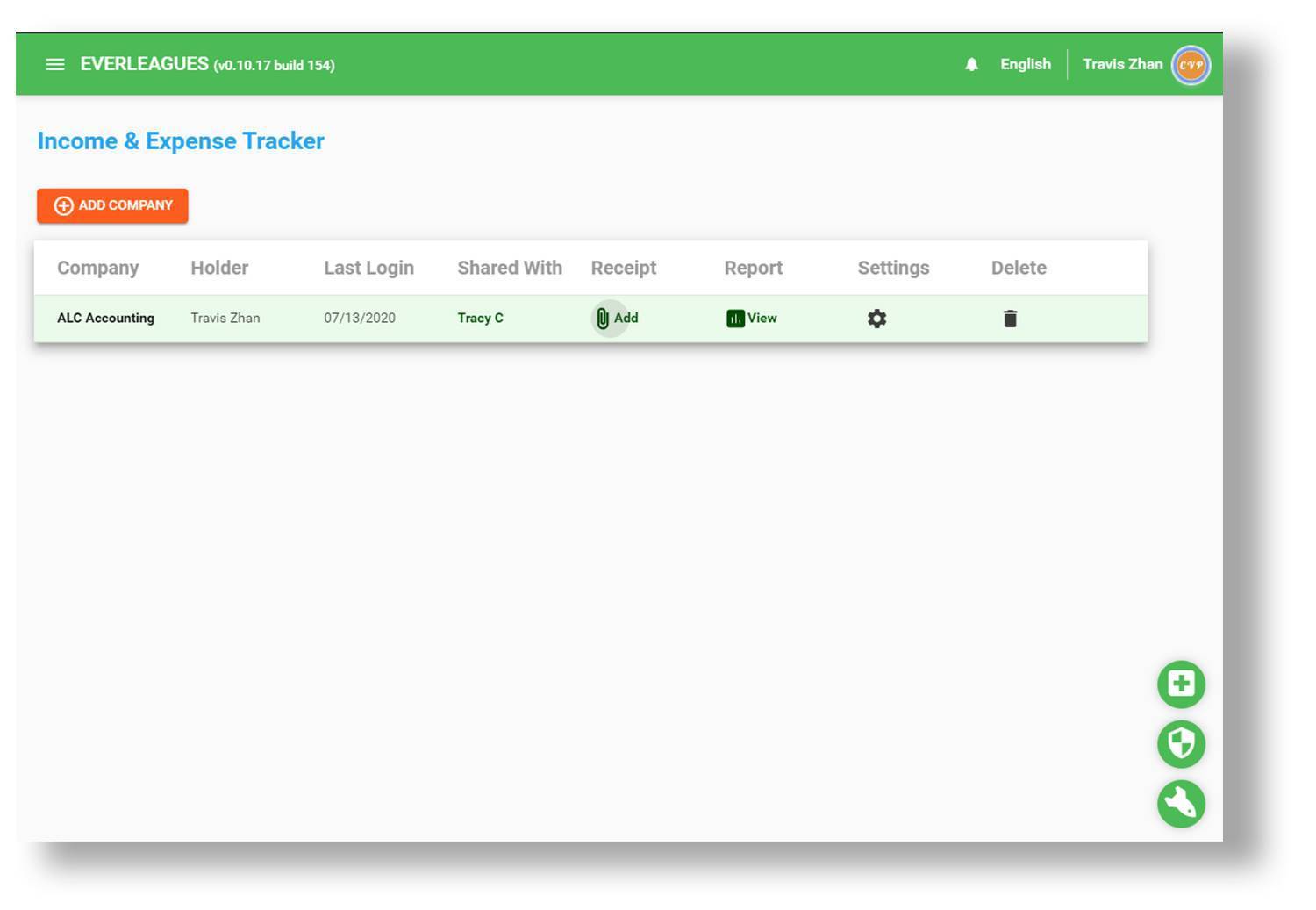Open the hamburger navigation menu
The width and height of the screenshot is (1316, 910).
tap(54, 64)
